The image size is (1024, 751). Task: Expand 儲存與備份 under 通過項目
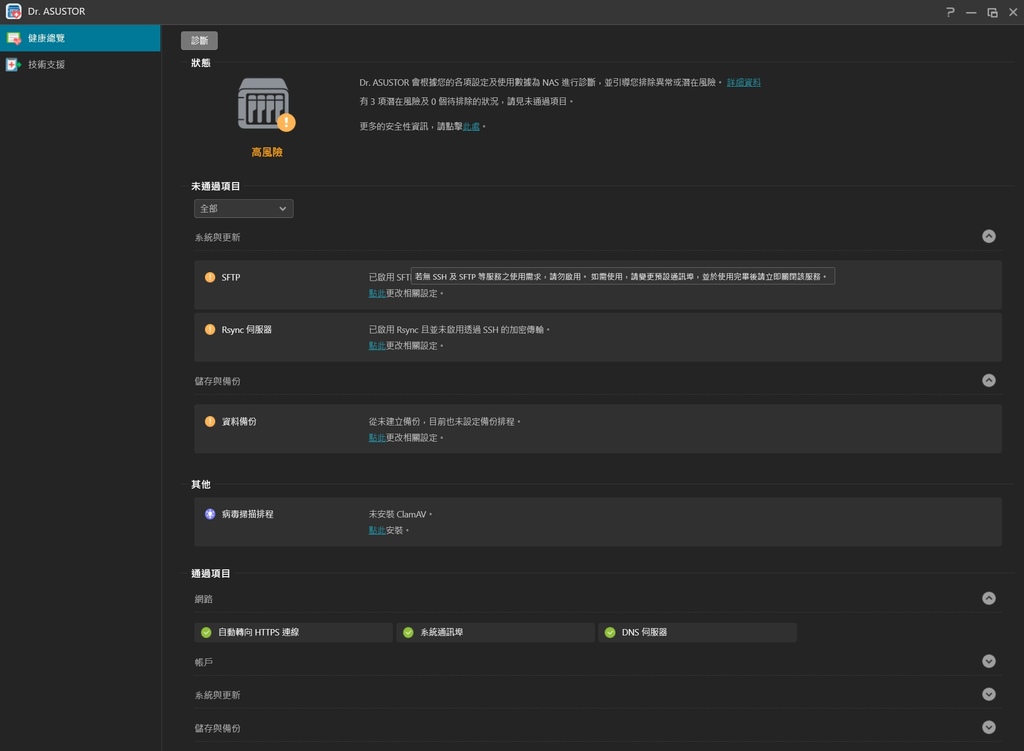click(989, 727)
